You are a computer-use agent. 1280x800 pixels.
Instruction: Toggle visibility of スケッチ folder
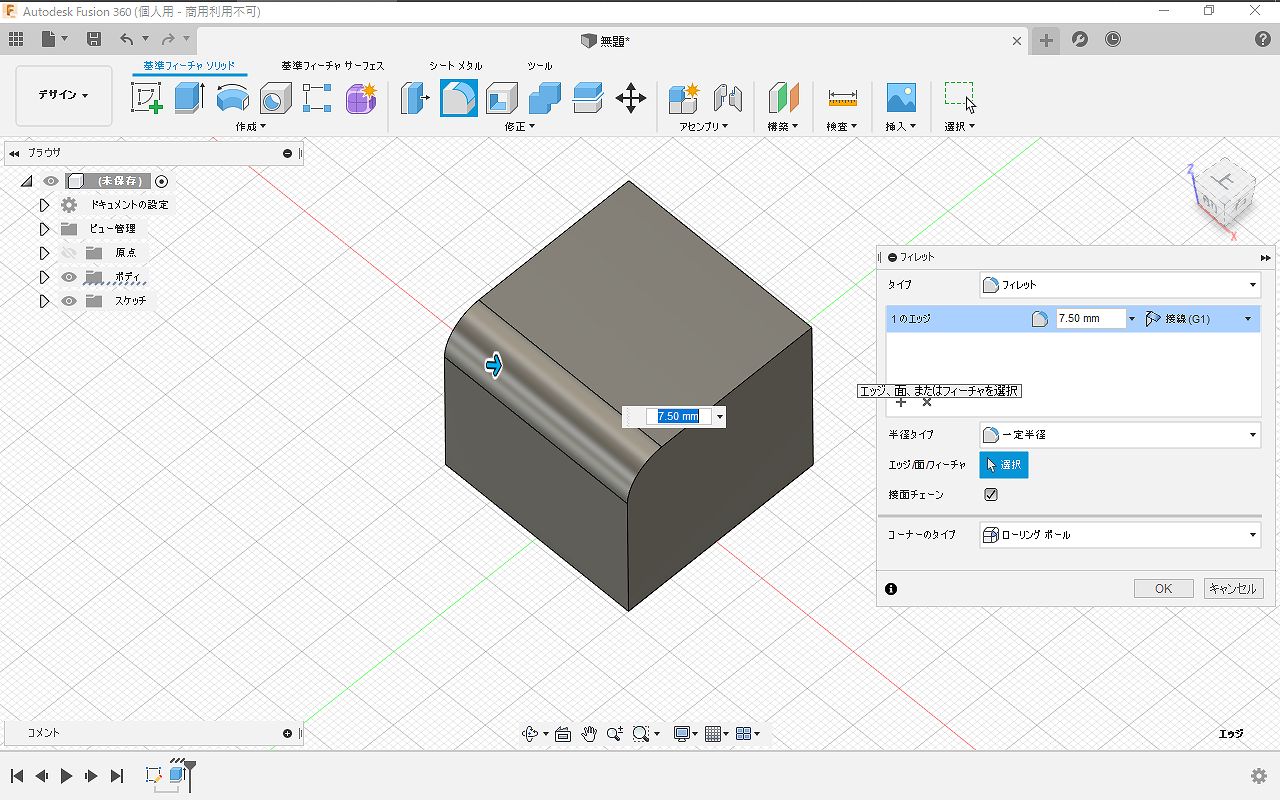[69, 301]
